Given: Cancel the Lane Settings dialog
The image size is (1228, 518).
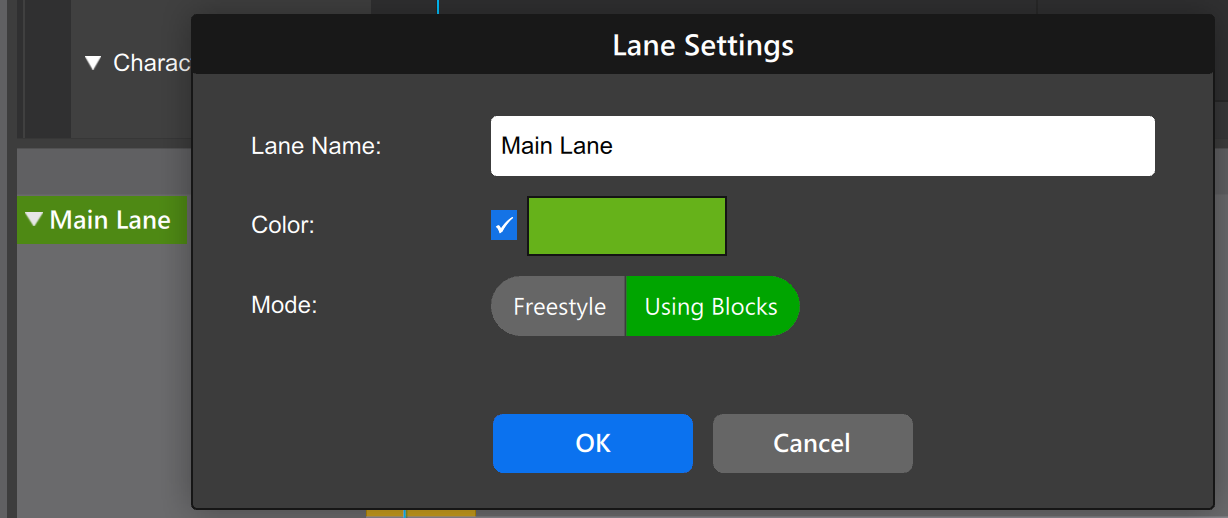Looking at the screenshot, I should coord(812,443).
